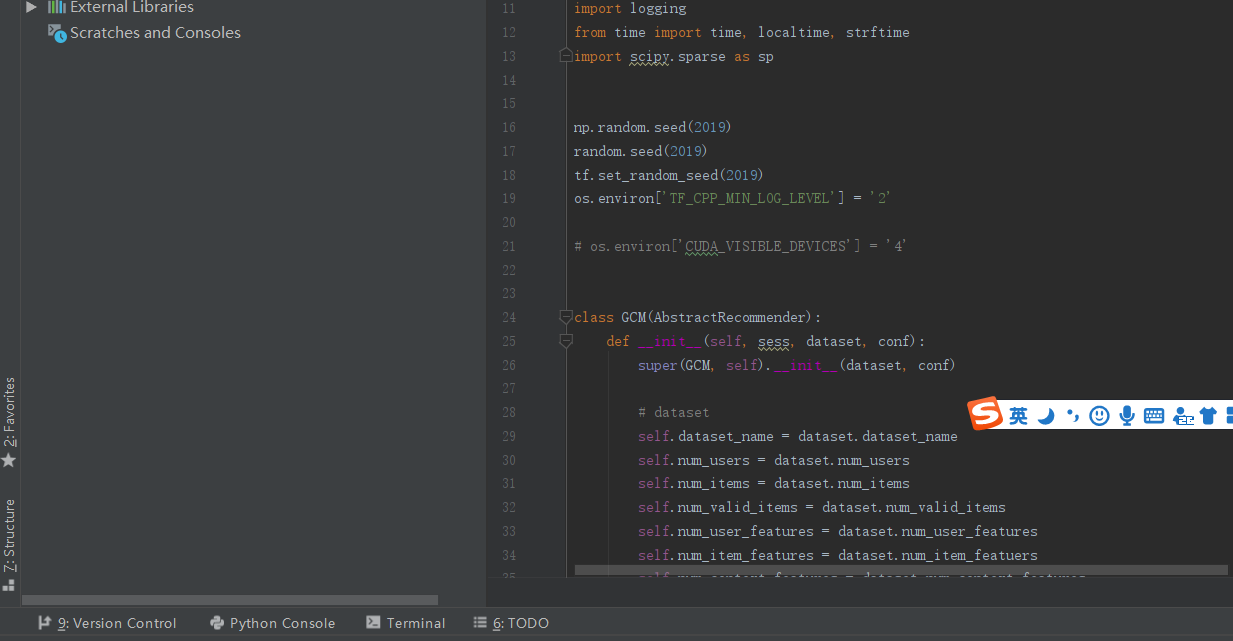Click the 'super(GCM, self).__init__' line
The image size is (1233, 641).
[x=796, y=365]
